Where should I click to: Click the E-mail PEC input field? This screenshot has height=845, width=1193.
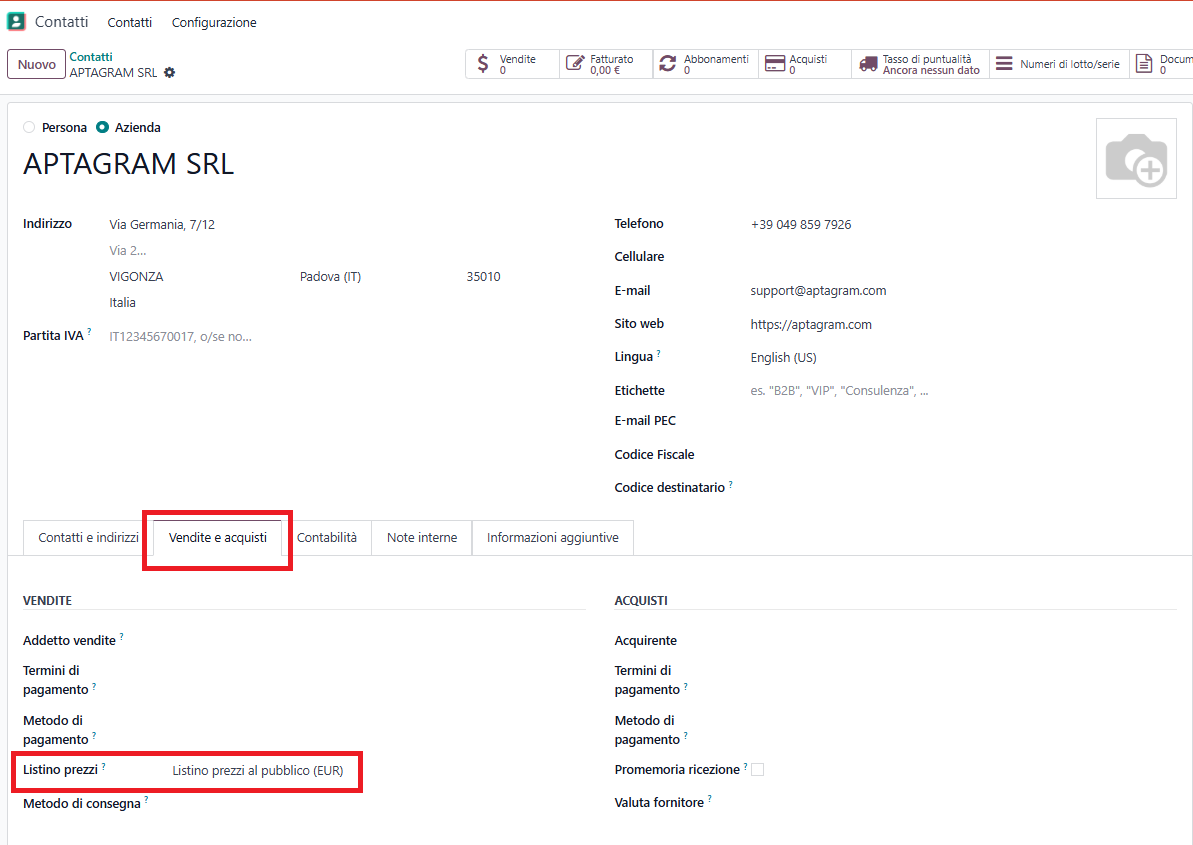coord(962,421)
